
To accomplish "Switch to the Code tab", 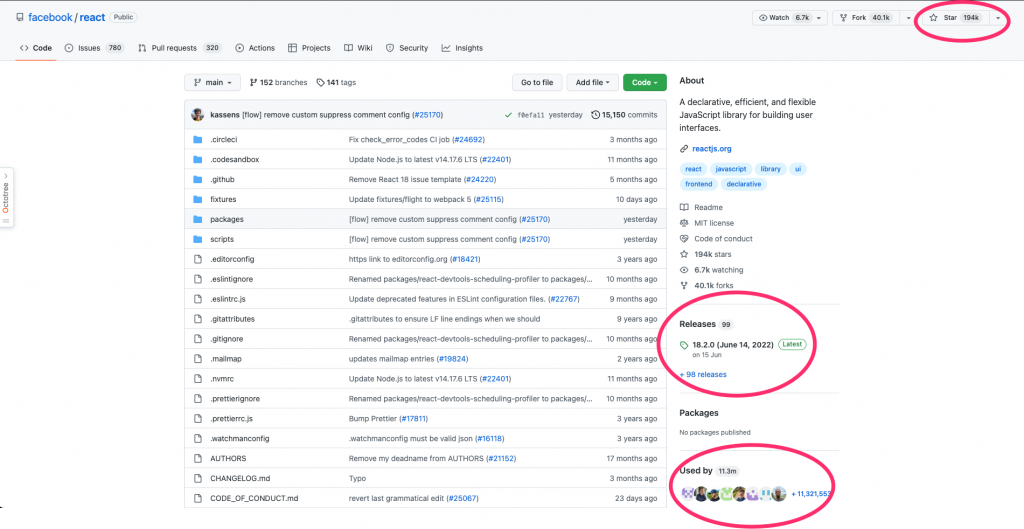I will [x=36, y=48].
